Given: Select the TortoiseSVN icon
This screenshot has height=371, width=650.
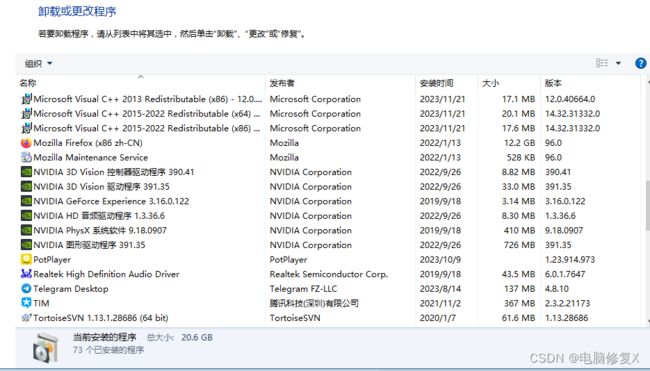Looking at the screenshot, I should [26, 318].
